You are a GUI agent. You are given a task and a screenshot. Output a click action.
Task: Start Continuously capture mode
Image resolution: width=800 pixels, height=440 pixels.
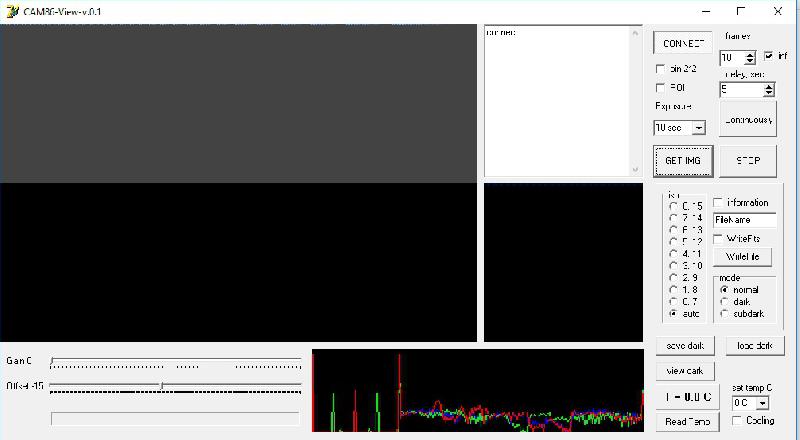(748, 120)
